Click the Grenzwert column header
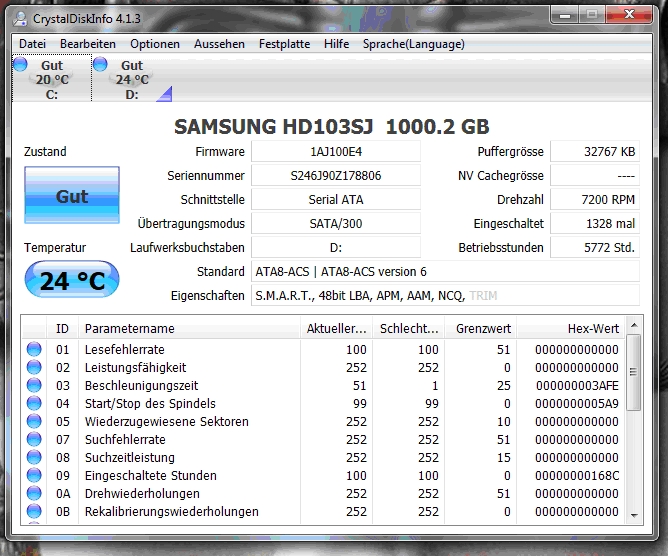Viewport: 668px width, 556px height. pyautogui.click(x=481, y=328)
